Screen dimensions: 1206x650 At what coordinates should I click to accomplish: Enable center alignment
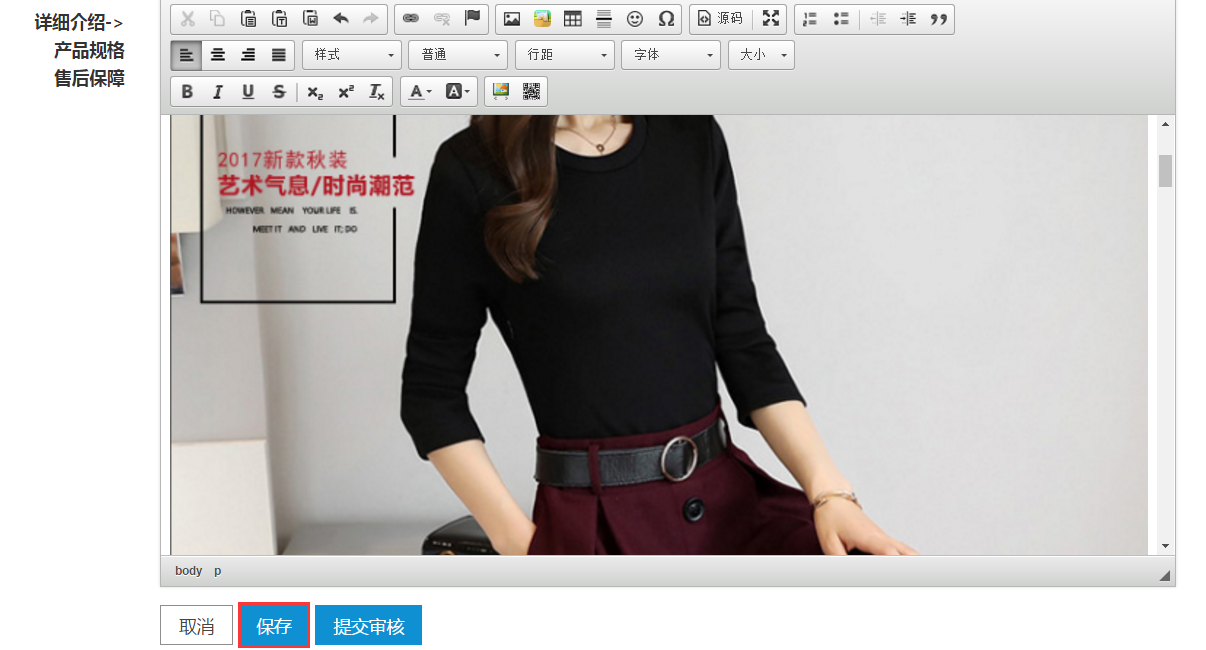(217, 55)
